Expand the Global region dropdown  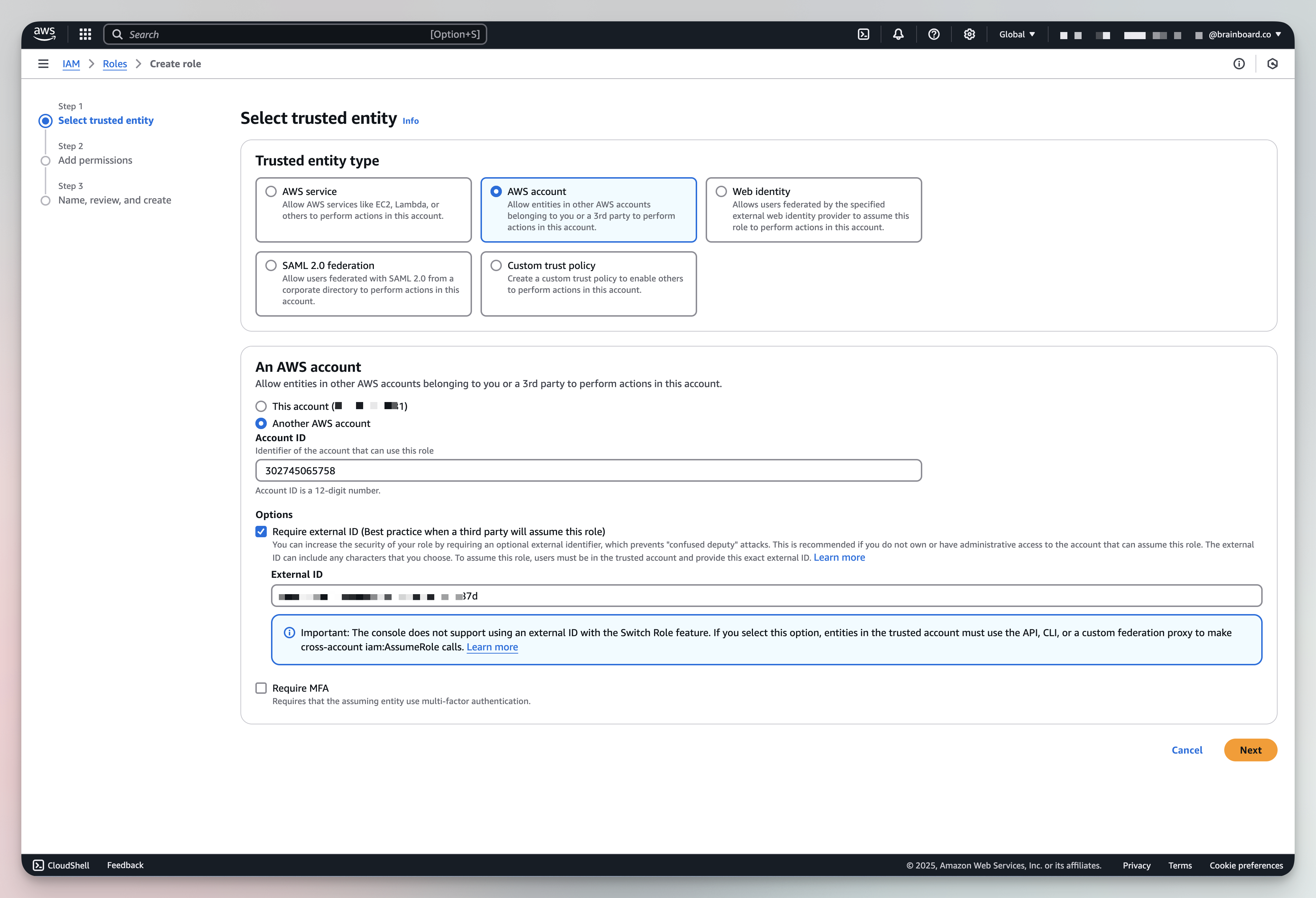(1017, 35)
